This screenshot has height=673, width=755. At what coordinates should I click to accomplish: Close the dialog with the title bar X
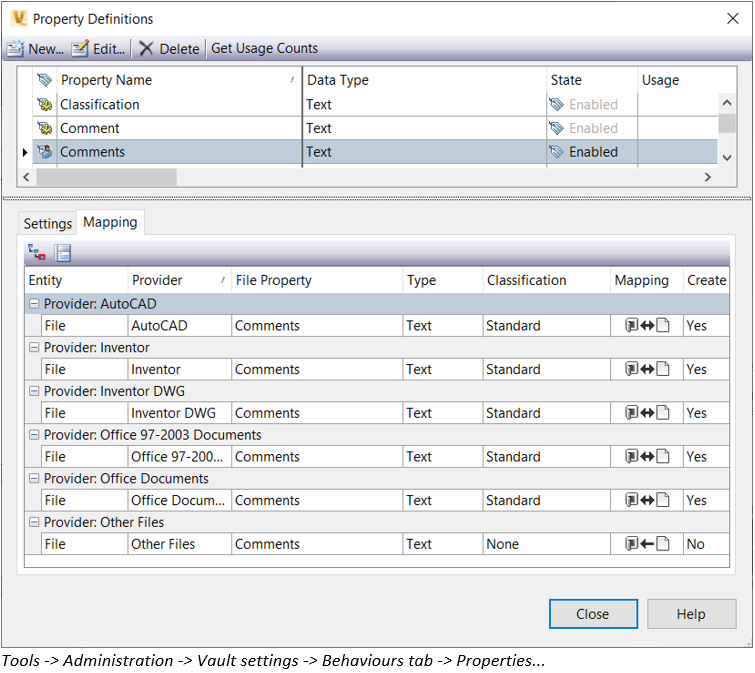(x=733, y=18)
